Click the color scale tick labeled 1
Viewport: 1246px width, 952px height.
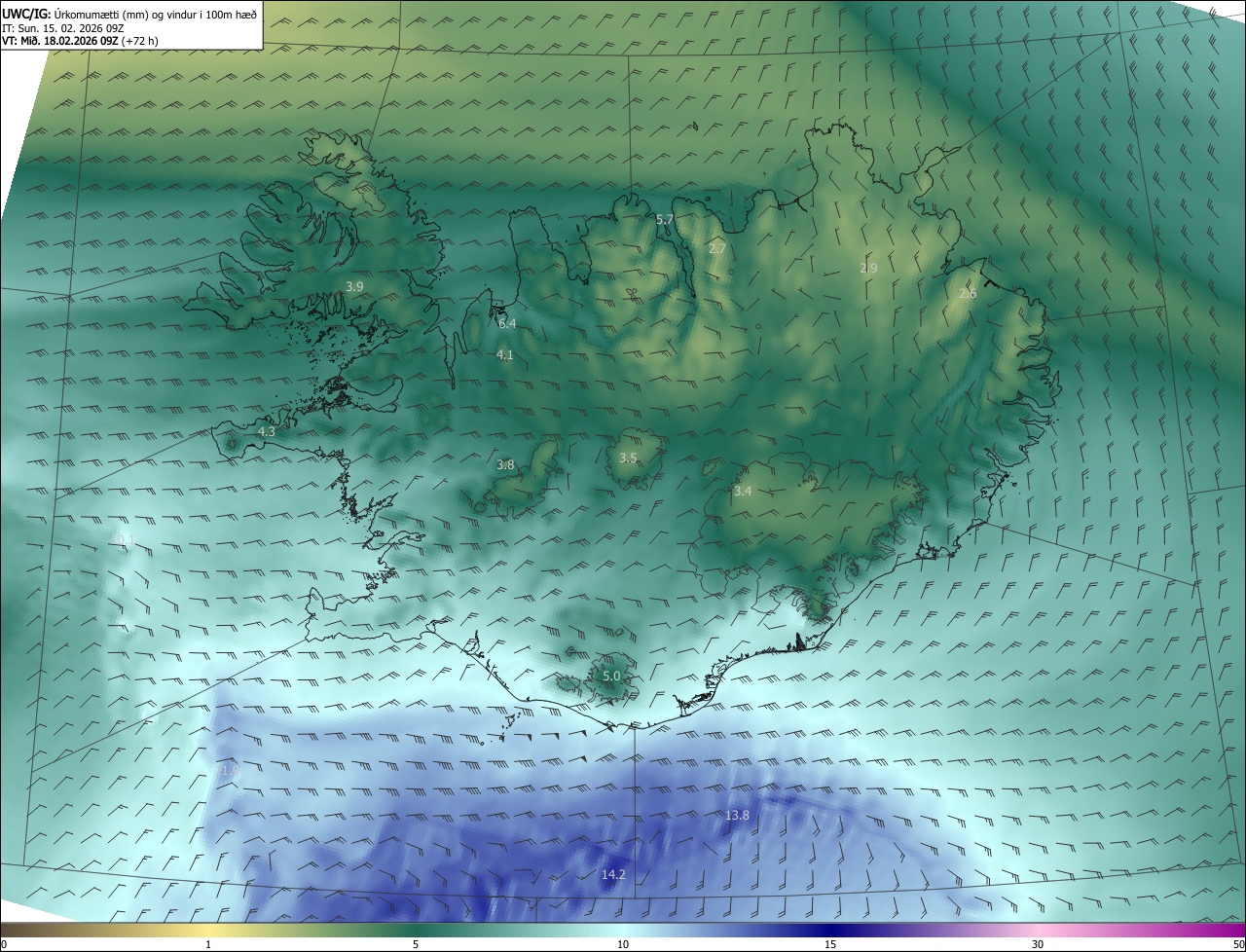click(208, 944)
